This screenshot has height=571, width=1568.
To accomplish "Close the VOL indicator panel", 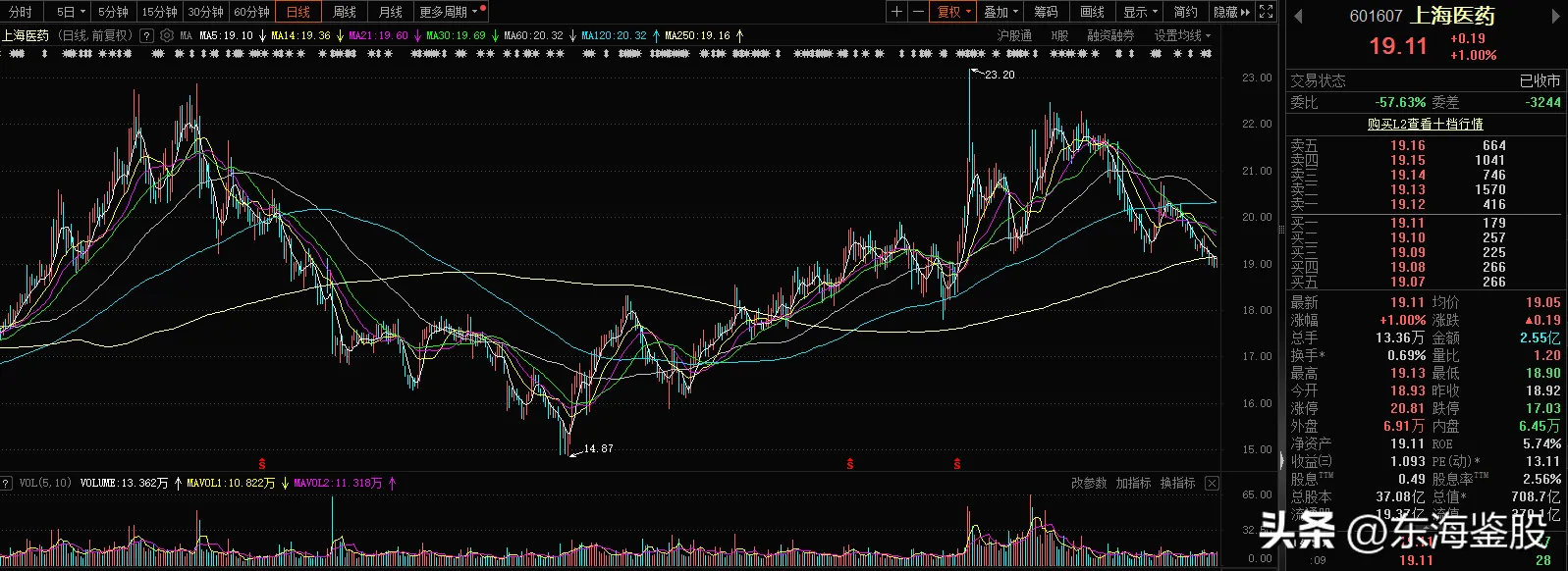I will (x=1213, y=483).
